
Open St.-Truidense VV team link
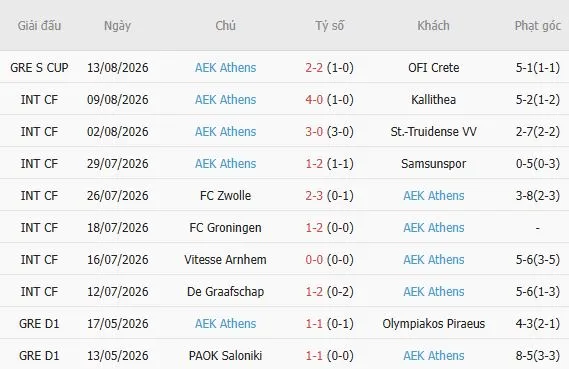pos(434,131)
